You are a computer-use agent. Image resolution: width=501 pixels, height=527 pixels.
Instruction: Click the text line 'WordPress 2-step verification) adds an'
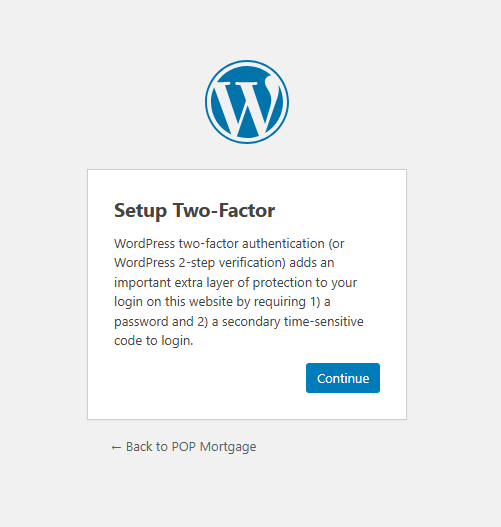pyautogui.click(x=224, y=263)
